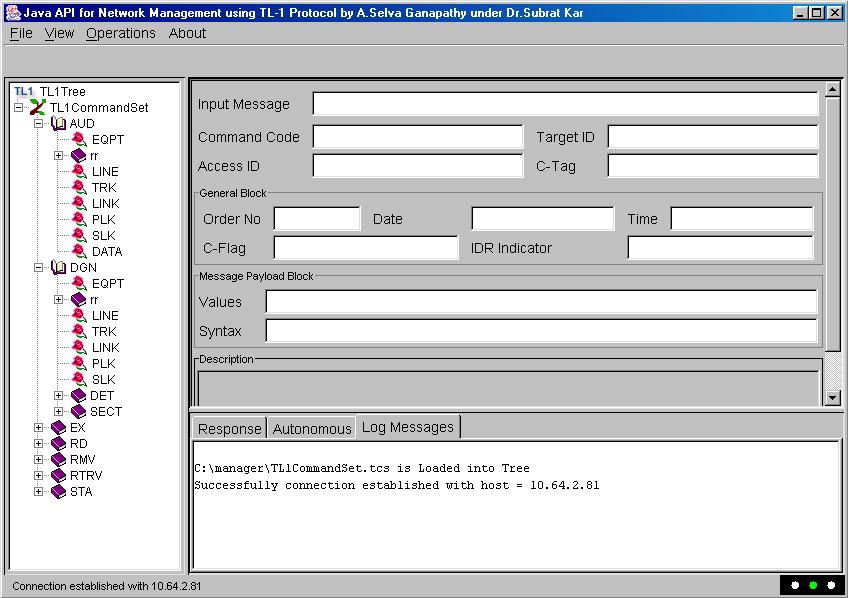This screenshot has width=848, height=598.
Task: Open the File menu
Action: pyautogui.click(x=21, y=34)
